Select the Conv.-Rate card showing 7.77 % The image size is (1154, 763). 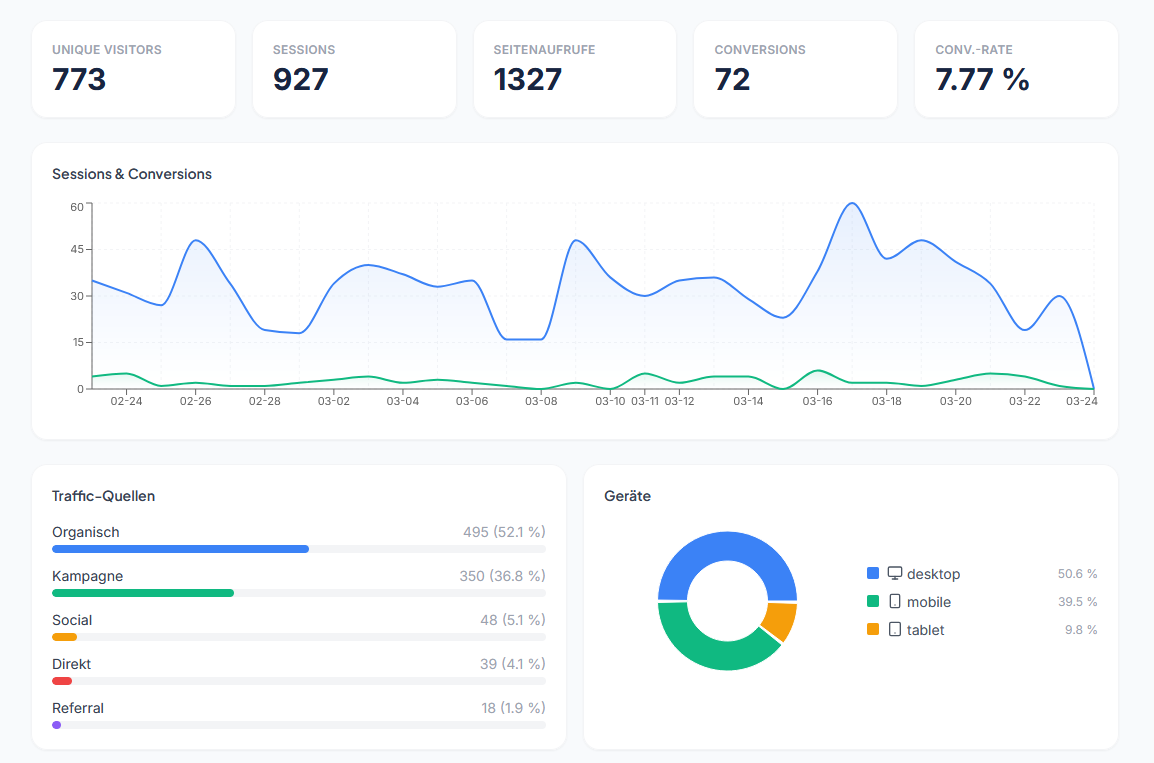click(1016, 69)
